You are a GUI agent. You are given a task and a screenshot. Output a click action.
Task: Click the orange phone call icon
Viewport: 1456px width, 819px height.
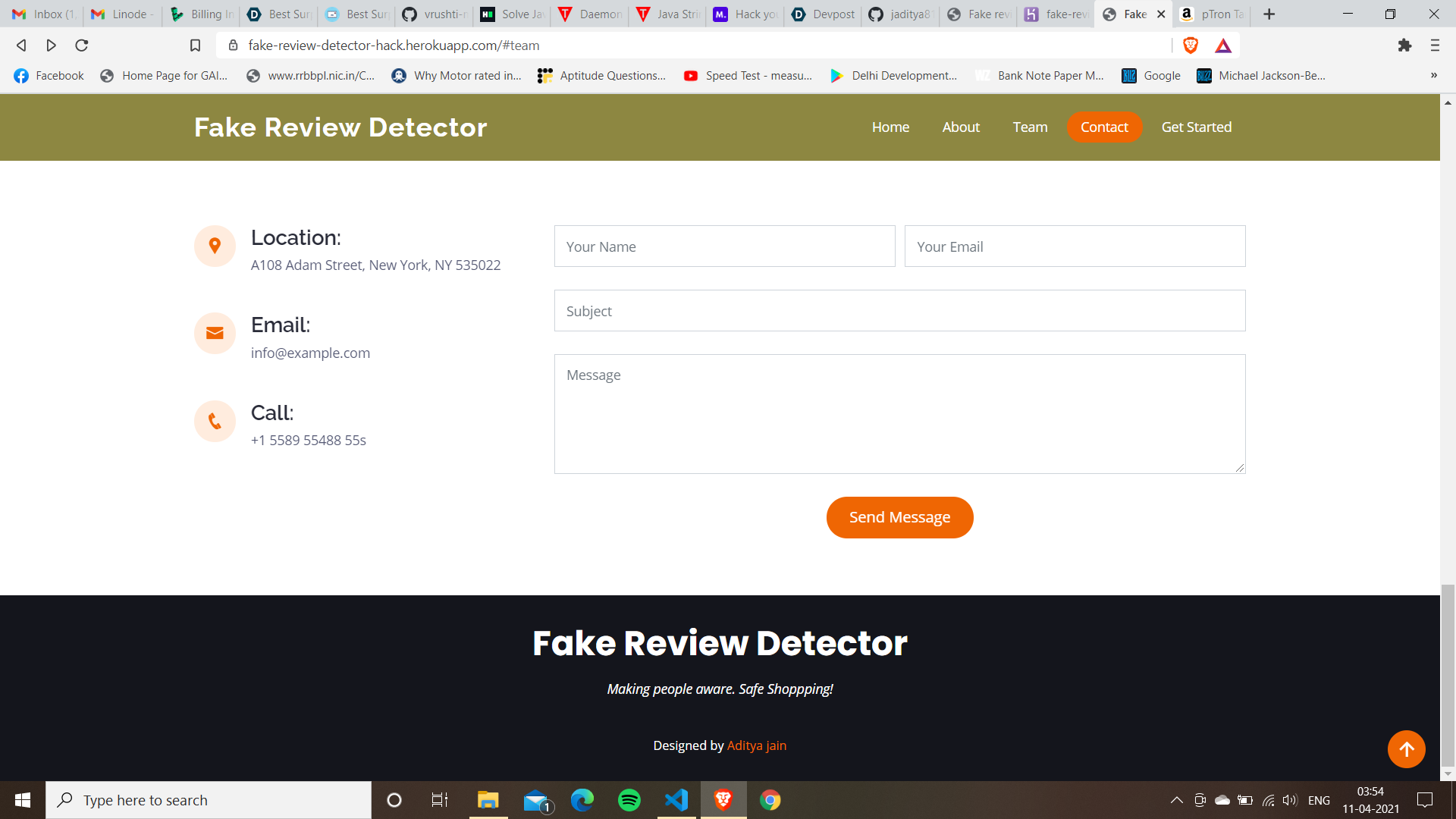pyautogui.click(x=215, y=421)
